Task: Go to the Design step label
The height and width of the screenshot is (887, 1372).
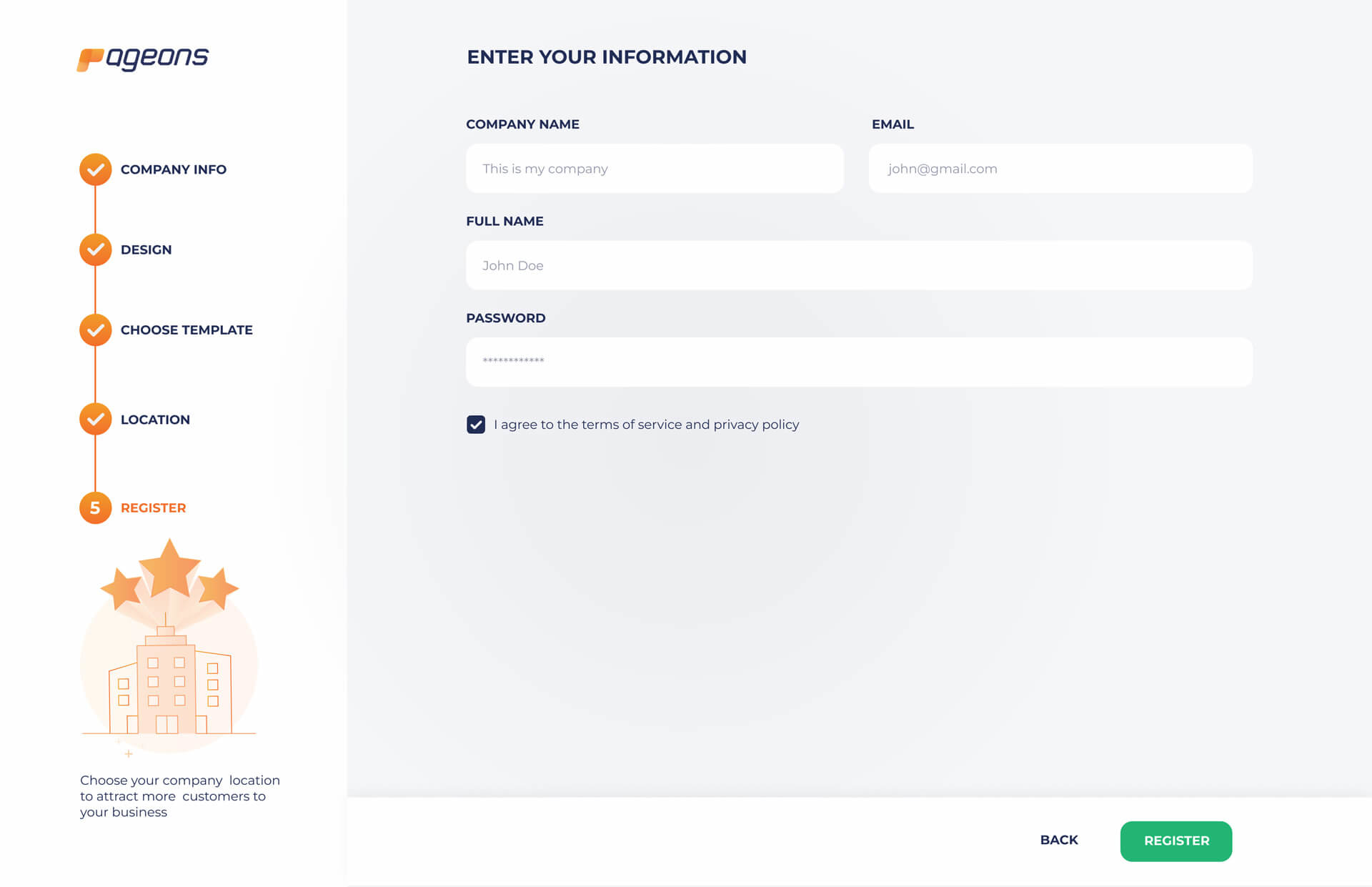Action: (x=146, y=249)
